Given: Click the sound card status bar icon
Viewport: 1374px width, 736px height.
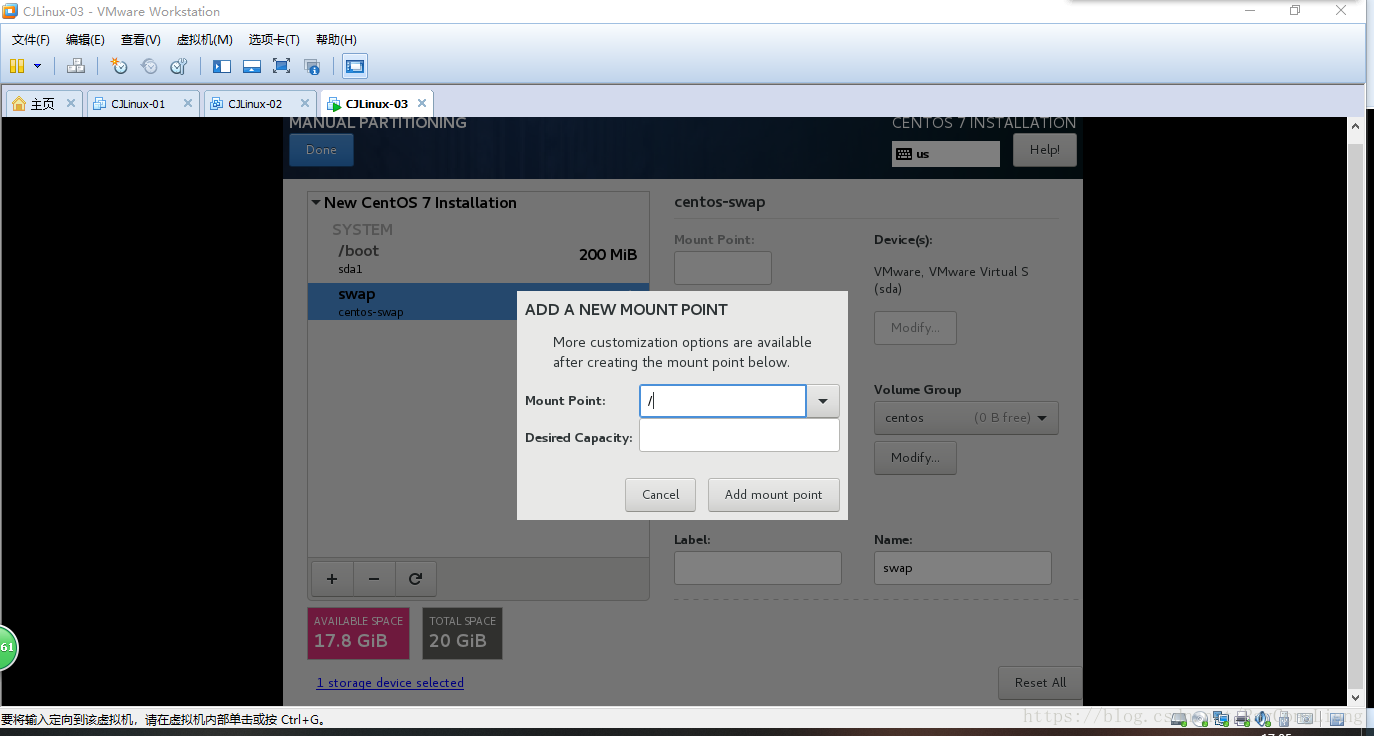Looking at the screenshot, I should [1262, 718].
